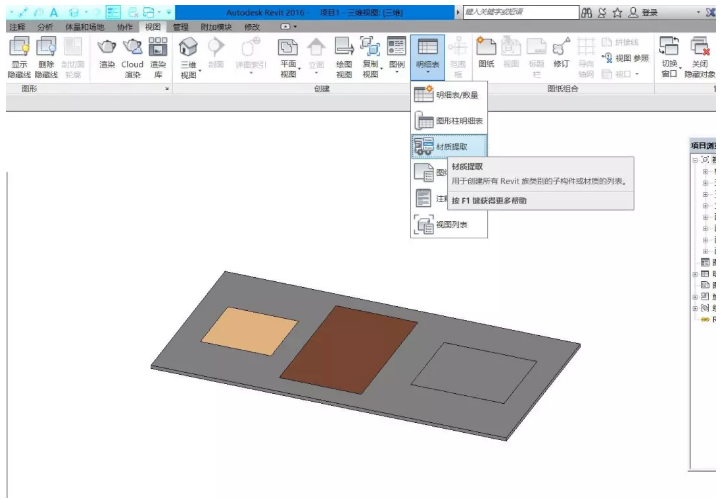Screen dimensions: 721x500
Task: Click the 切换窗口 (Switch Windows) icon
Action: (669, 47)
